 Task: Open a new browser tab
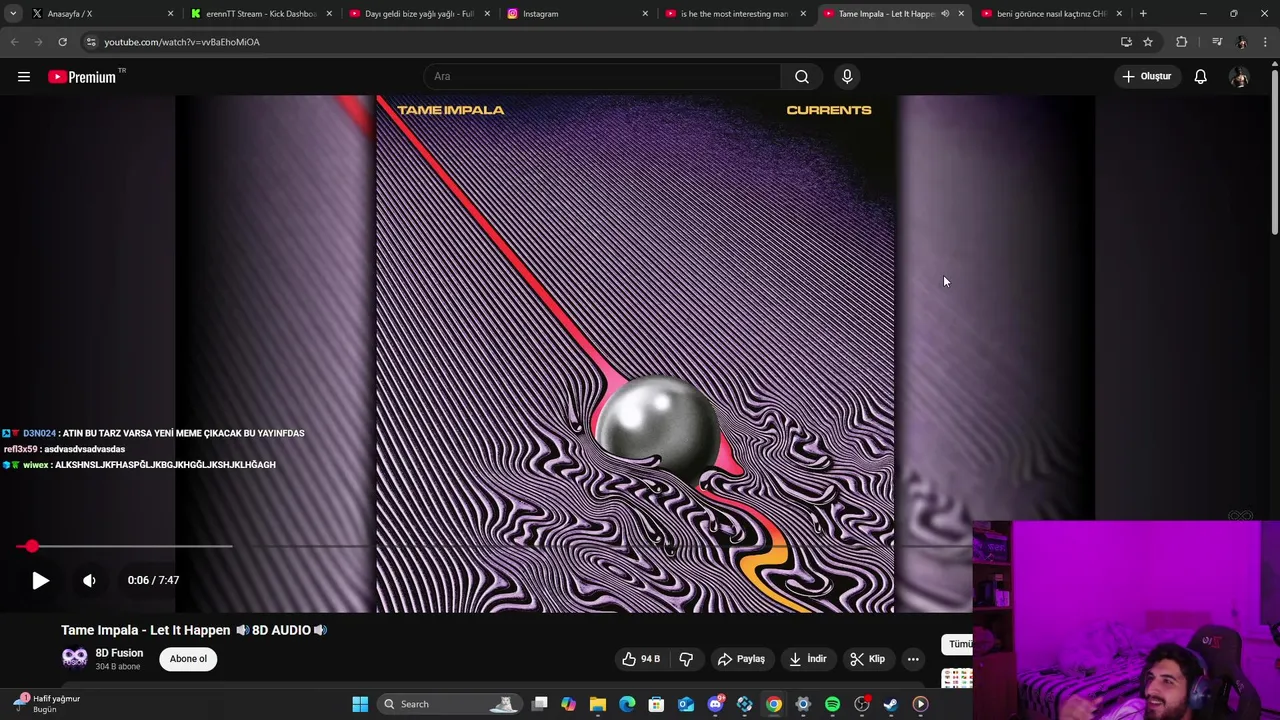point(1143,14)
